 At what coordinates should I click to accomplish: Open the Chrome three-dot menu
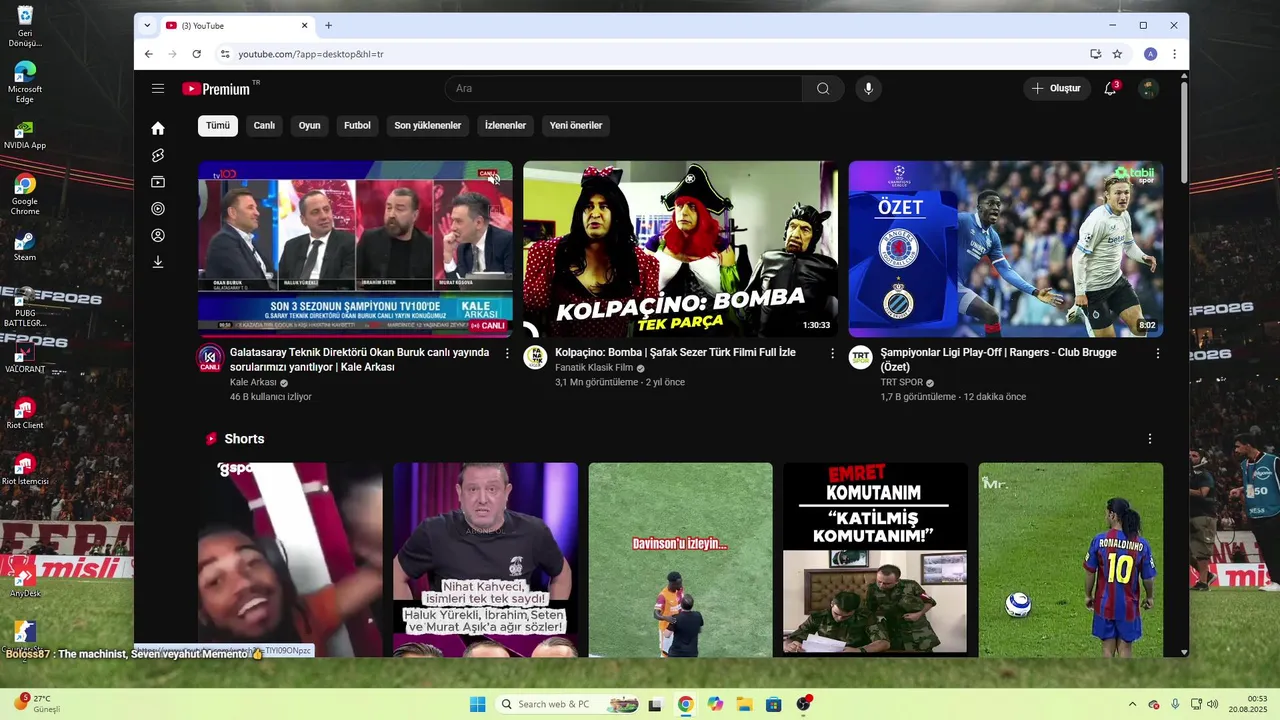(x=1174, y=54)
